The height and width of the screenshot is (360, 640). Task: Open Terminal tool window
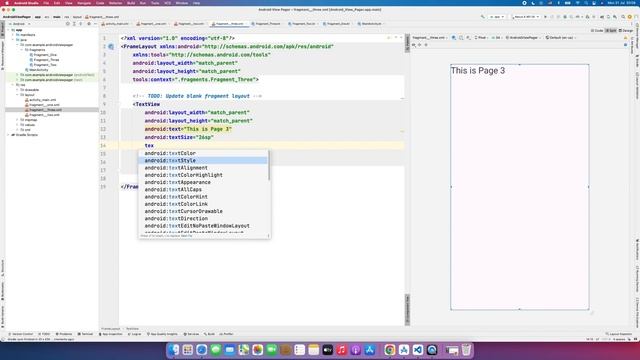tap(85, 334)
